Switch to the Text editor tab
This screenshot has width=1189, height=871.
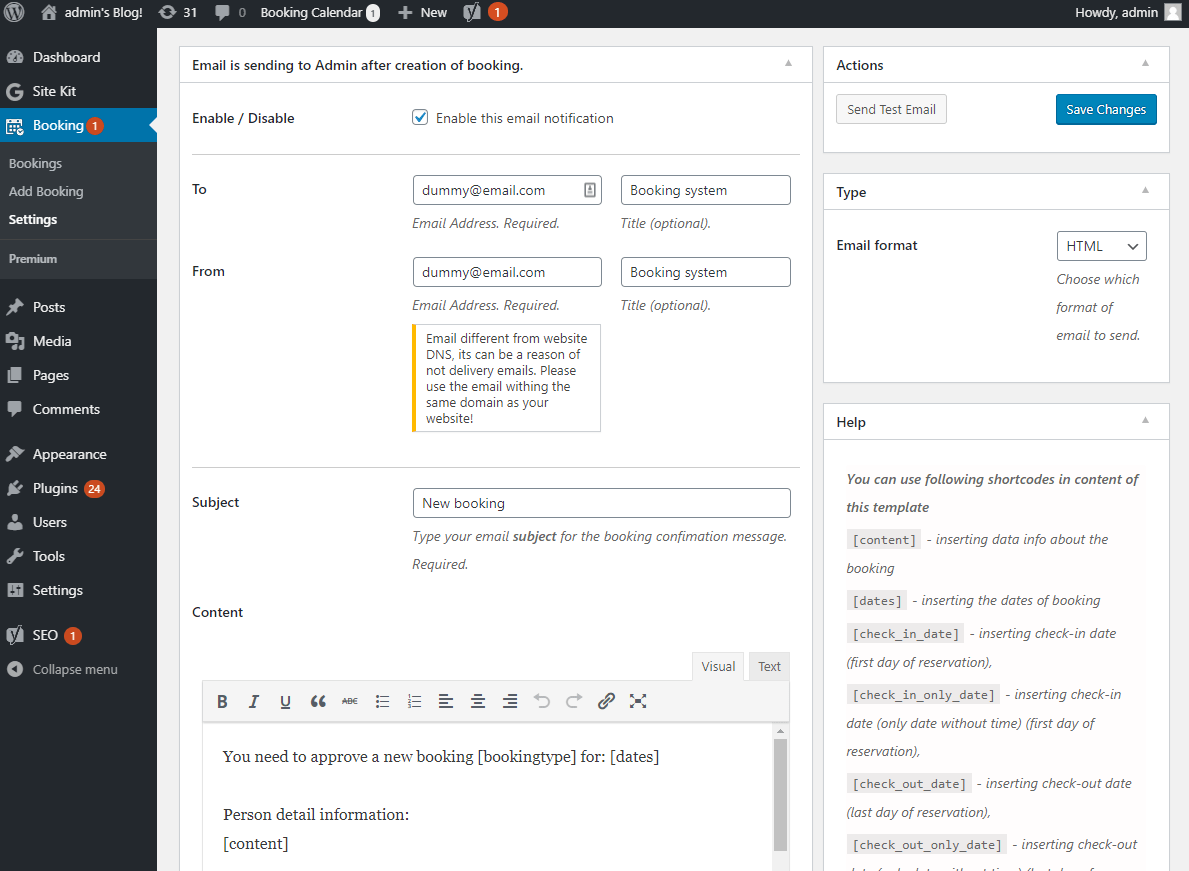point(769,666)
